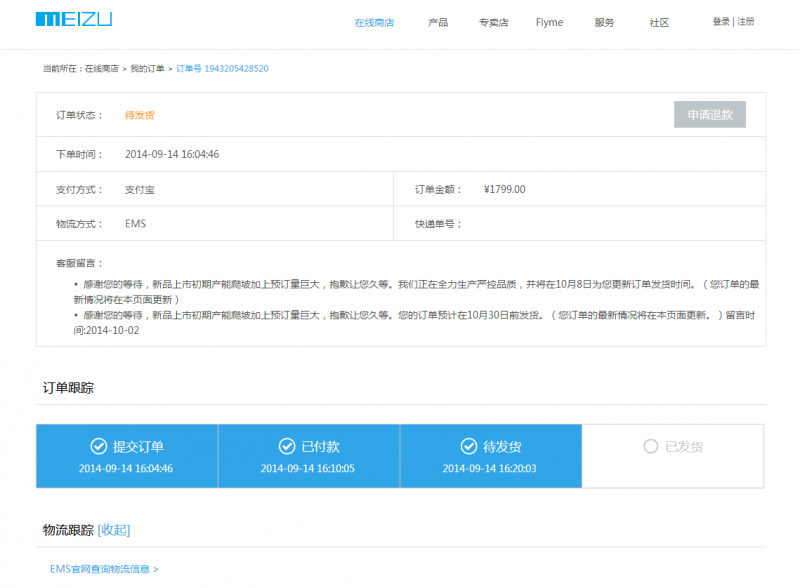This screenshot has height=588, width=800.
Task: Click the 订单跟踪 heading
Action: point(68,388)
